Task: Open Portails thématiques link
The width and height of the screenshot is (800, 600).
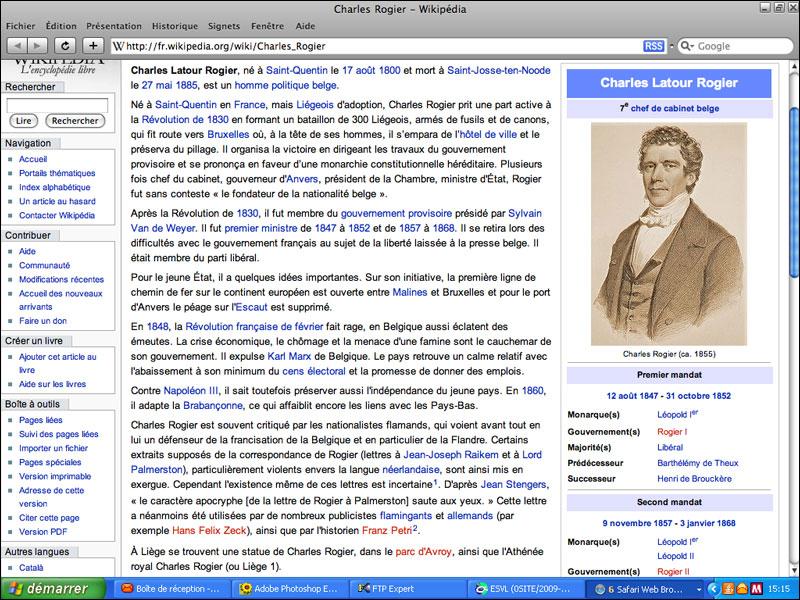Action: (57, 173)
